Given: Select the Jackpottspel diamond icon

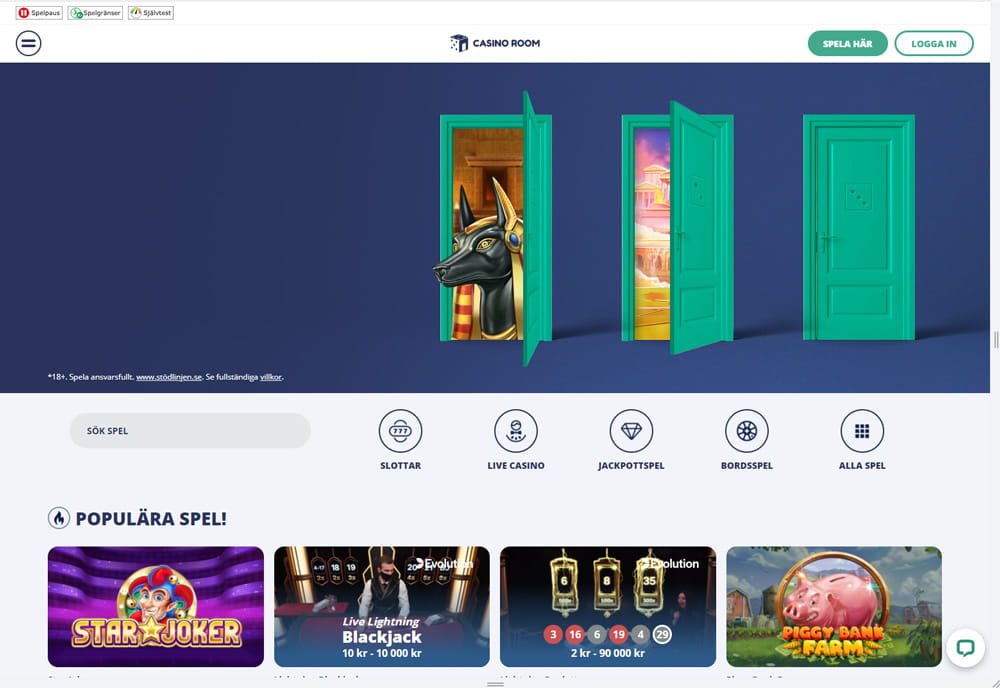Looking at the screenshot, I should 631,431.
